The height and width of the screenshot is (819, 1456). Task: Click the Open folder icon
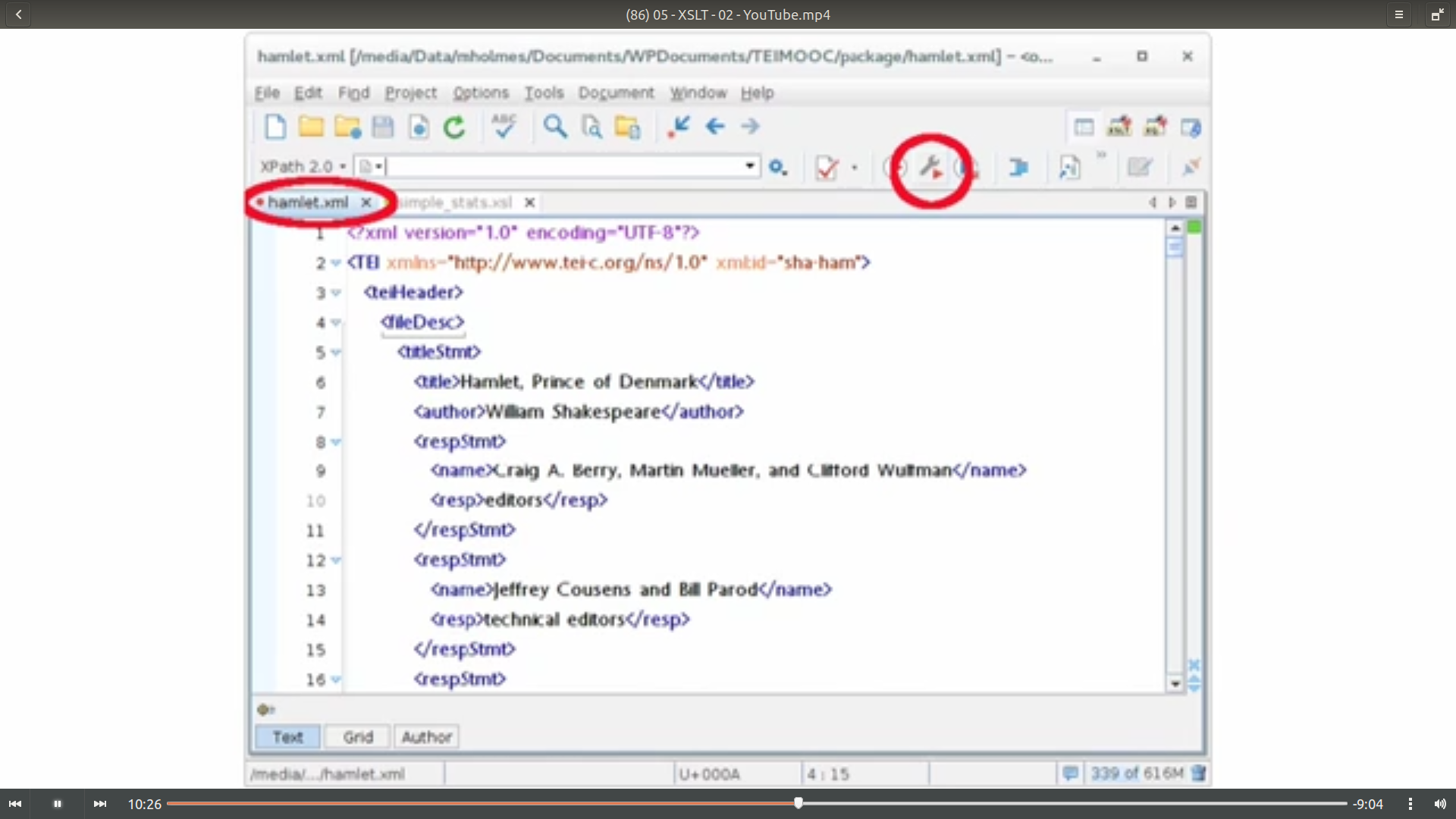[311, 127]
